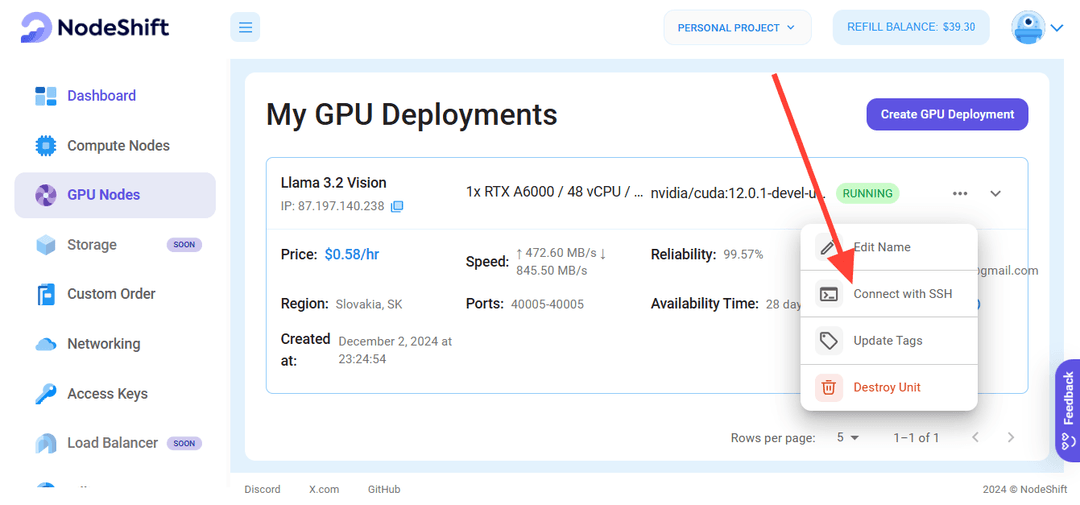Click the GPU Nodes fan icon
Viewport: 1080px width, 505px height.
click(x=45, y=195)
